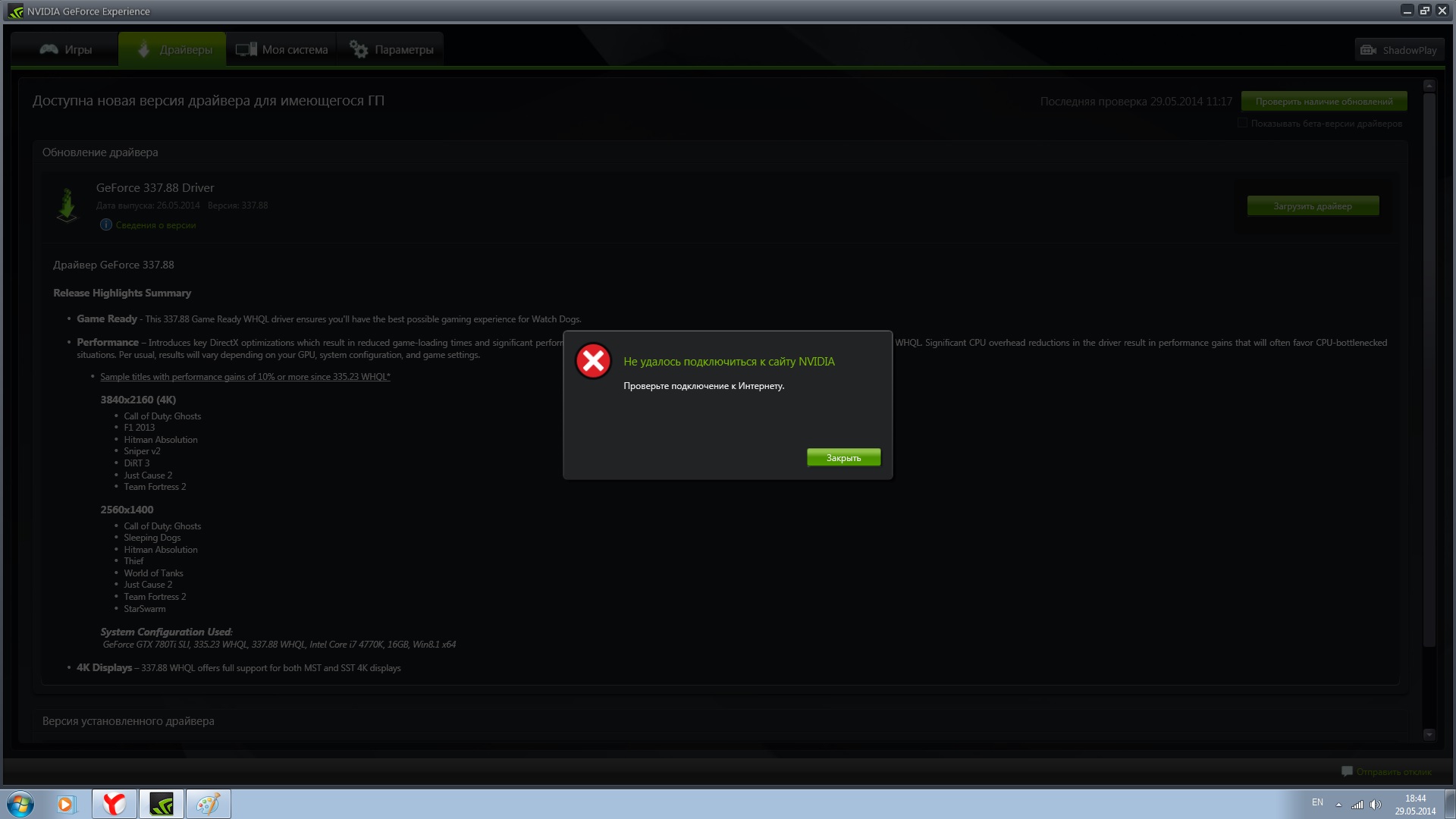Image resolution: width=1456 pixels, height=819 pixels.
Task: Open Yandex browser from taskbar
Action: 115,804
